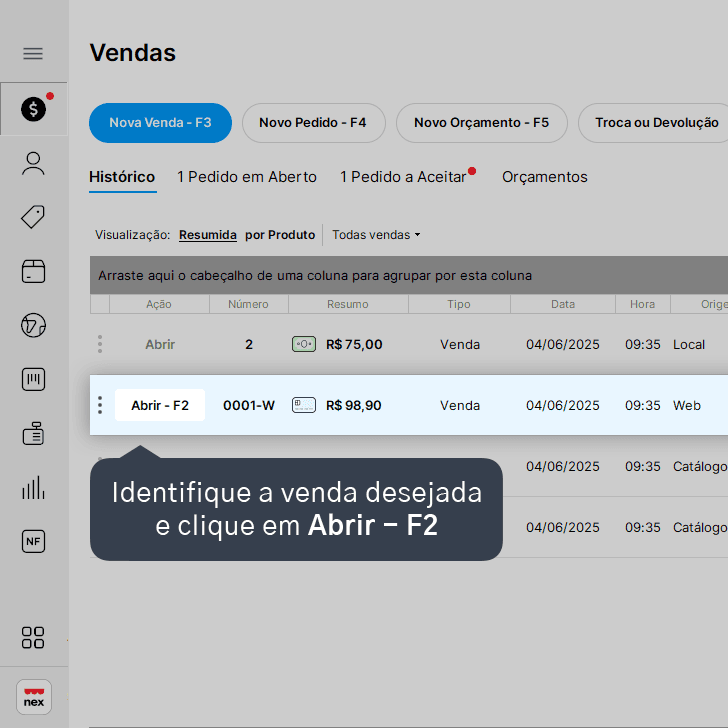728x728 pixels.
Task: Click the nex logo icon
Action: tap(34, 697)
